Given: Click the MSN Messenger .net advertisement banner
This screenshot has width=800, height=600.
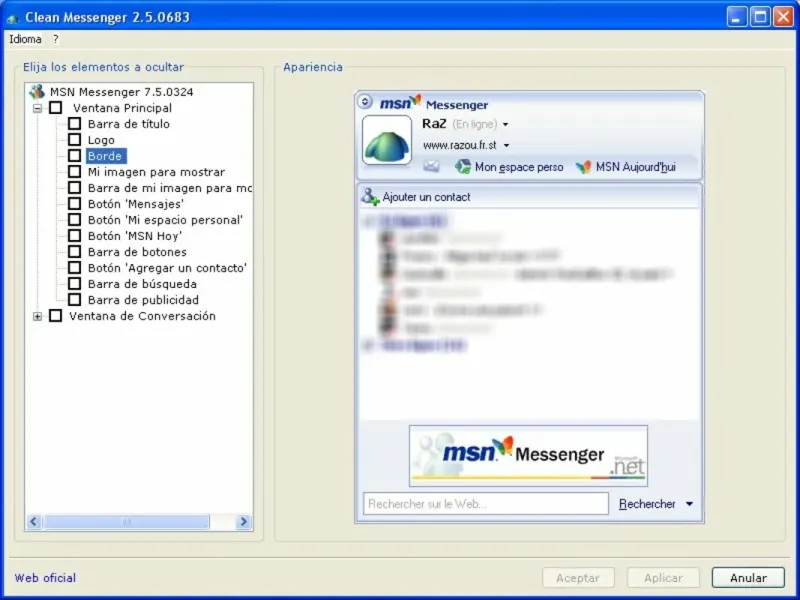Looking at the screenshot, I should (528, 456).
